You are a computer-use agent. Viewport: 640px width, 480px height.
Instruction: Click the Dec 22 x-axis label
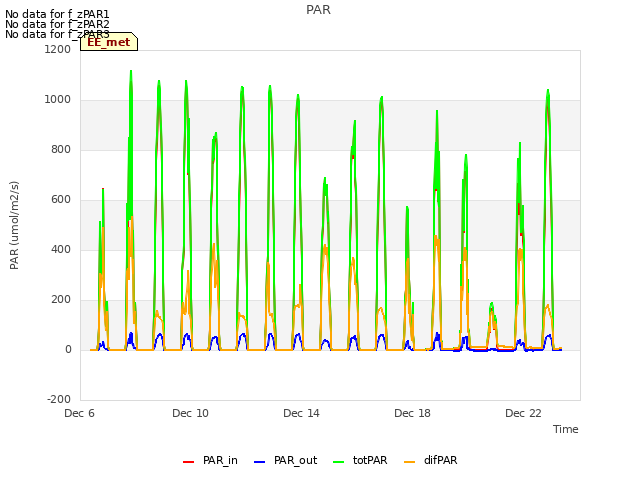pyautogui.click(x=523, y=413)
